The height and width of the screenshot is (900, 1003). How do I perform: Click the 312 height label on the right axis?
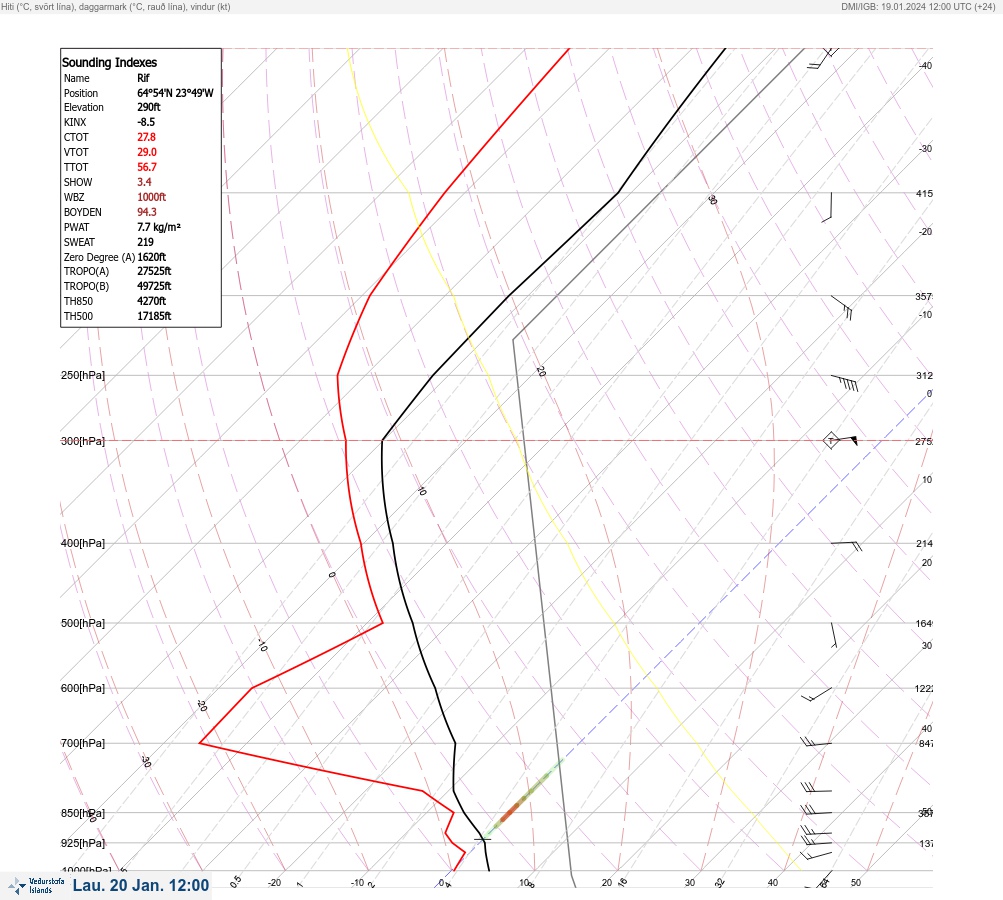[924, 375]
